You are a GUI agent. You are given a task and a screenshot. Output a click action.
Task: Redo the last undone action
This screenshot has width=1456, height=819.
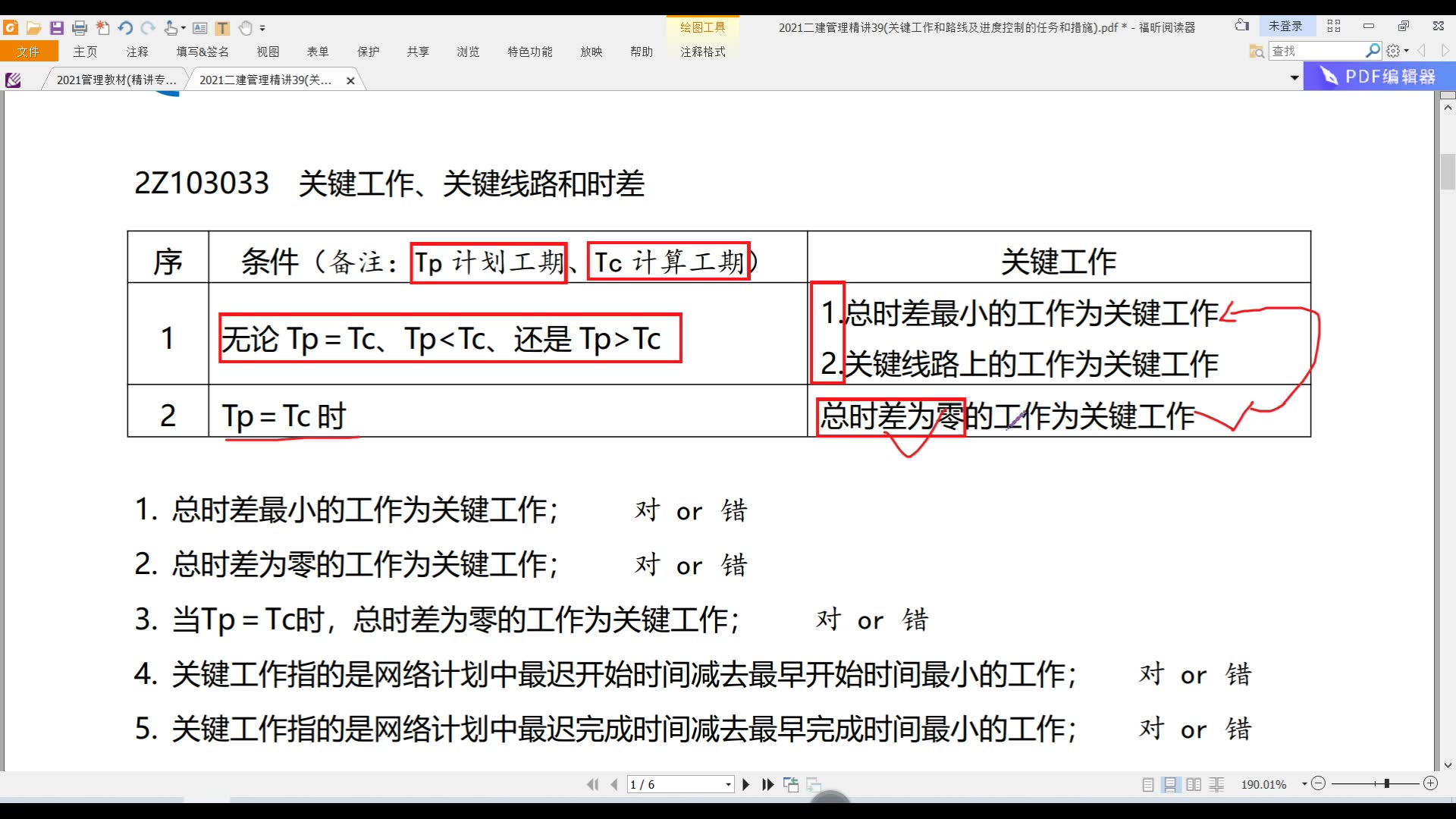pos(148,28)
